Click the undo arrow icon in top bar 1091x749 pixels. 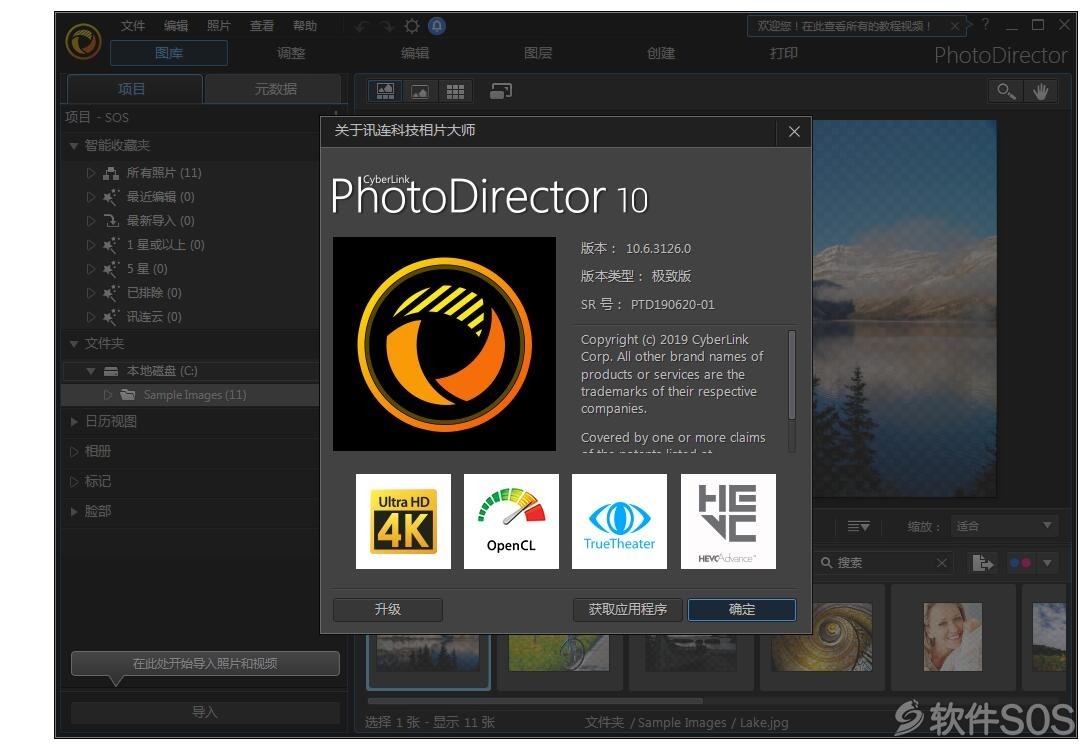coord(362,26)
